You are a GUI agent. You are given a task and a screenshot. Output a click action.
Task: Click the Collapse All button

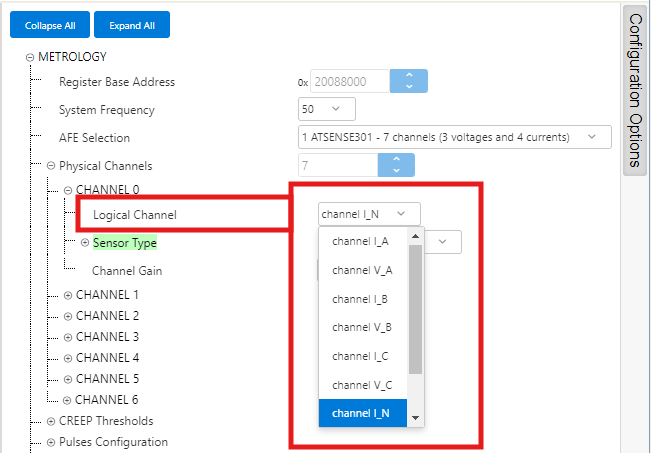pos(50,25)
